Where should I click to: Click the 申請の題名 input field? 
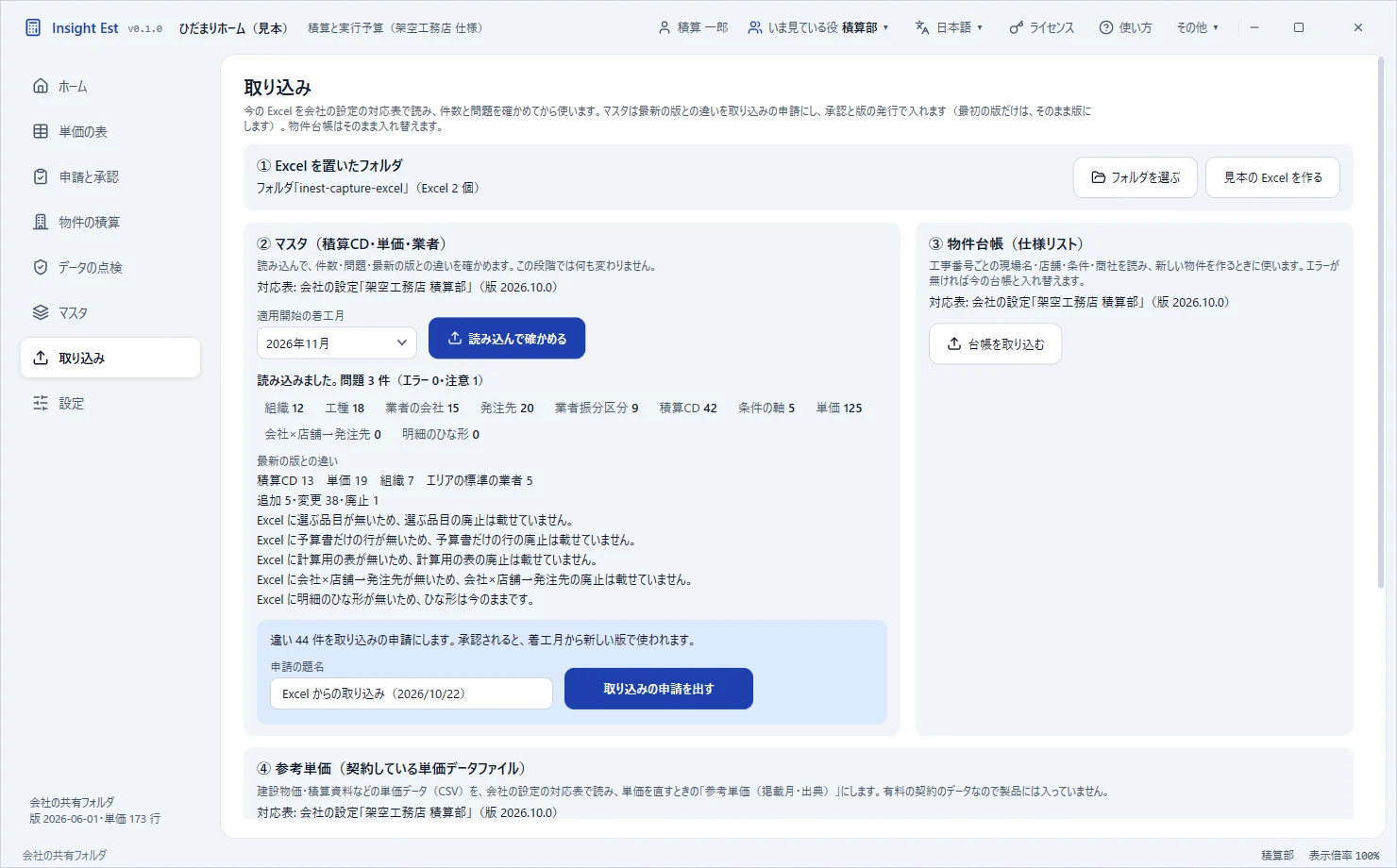[412, 693]
